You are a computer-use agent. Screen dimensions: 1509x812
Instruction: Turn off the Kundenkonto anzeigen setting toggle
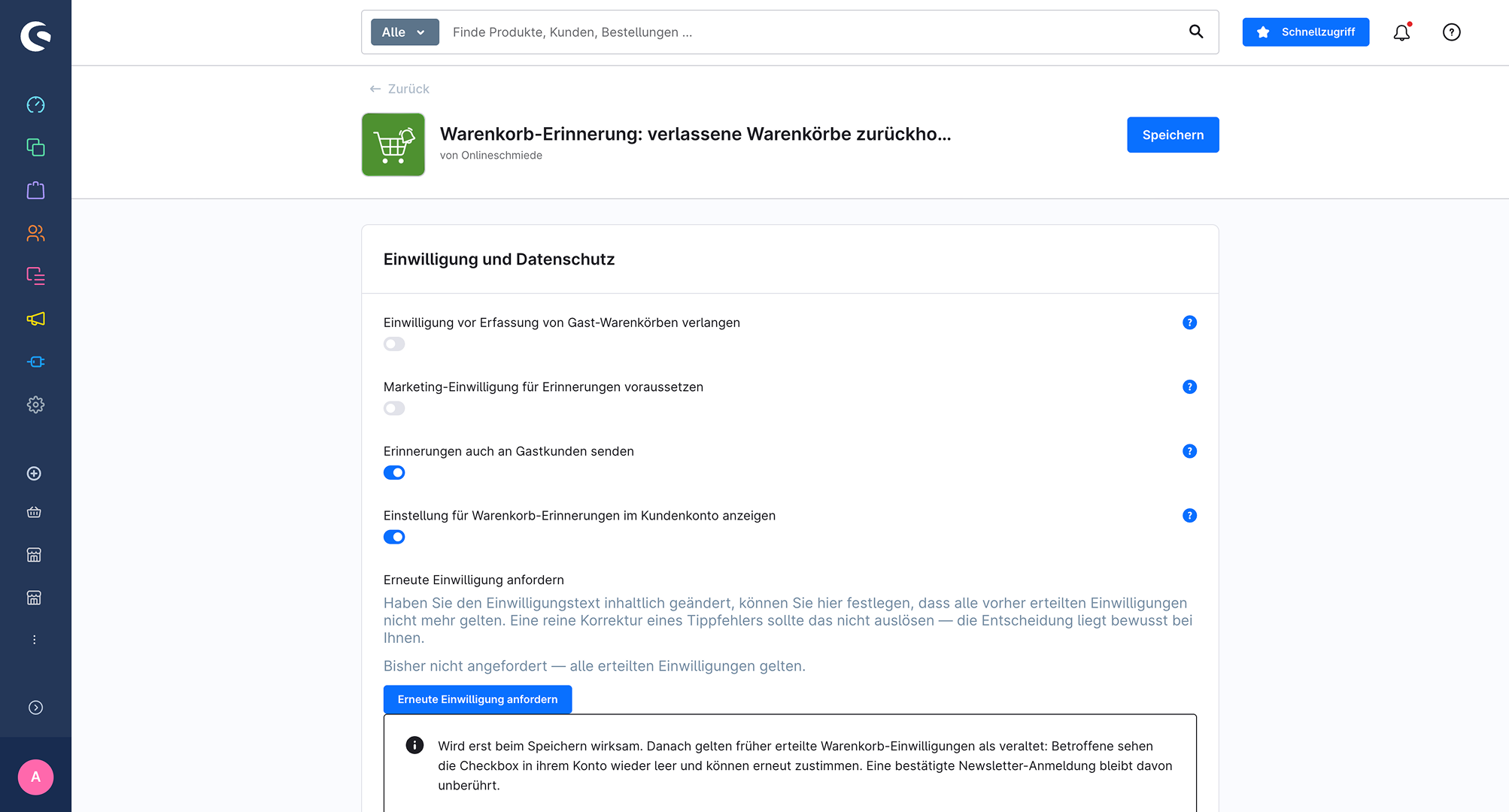point(394,537)
